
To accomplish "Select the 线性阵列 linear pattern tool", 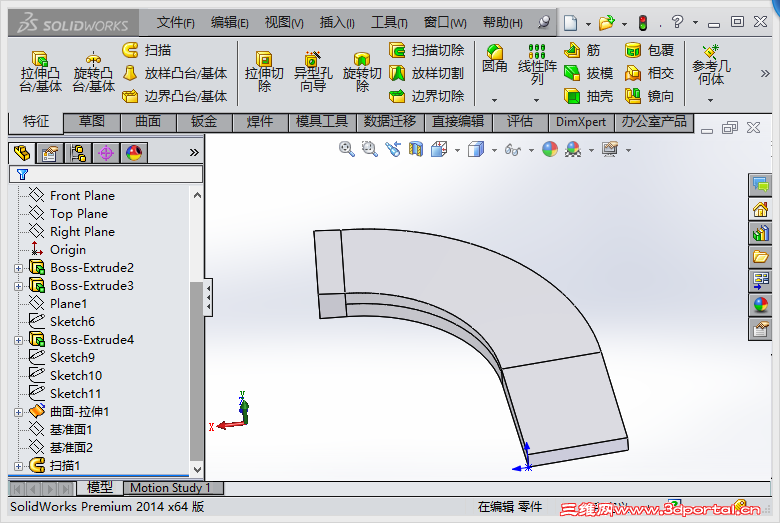I will [537, 64].
